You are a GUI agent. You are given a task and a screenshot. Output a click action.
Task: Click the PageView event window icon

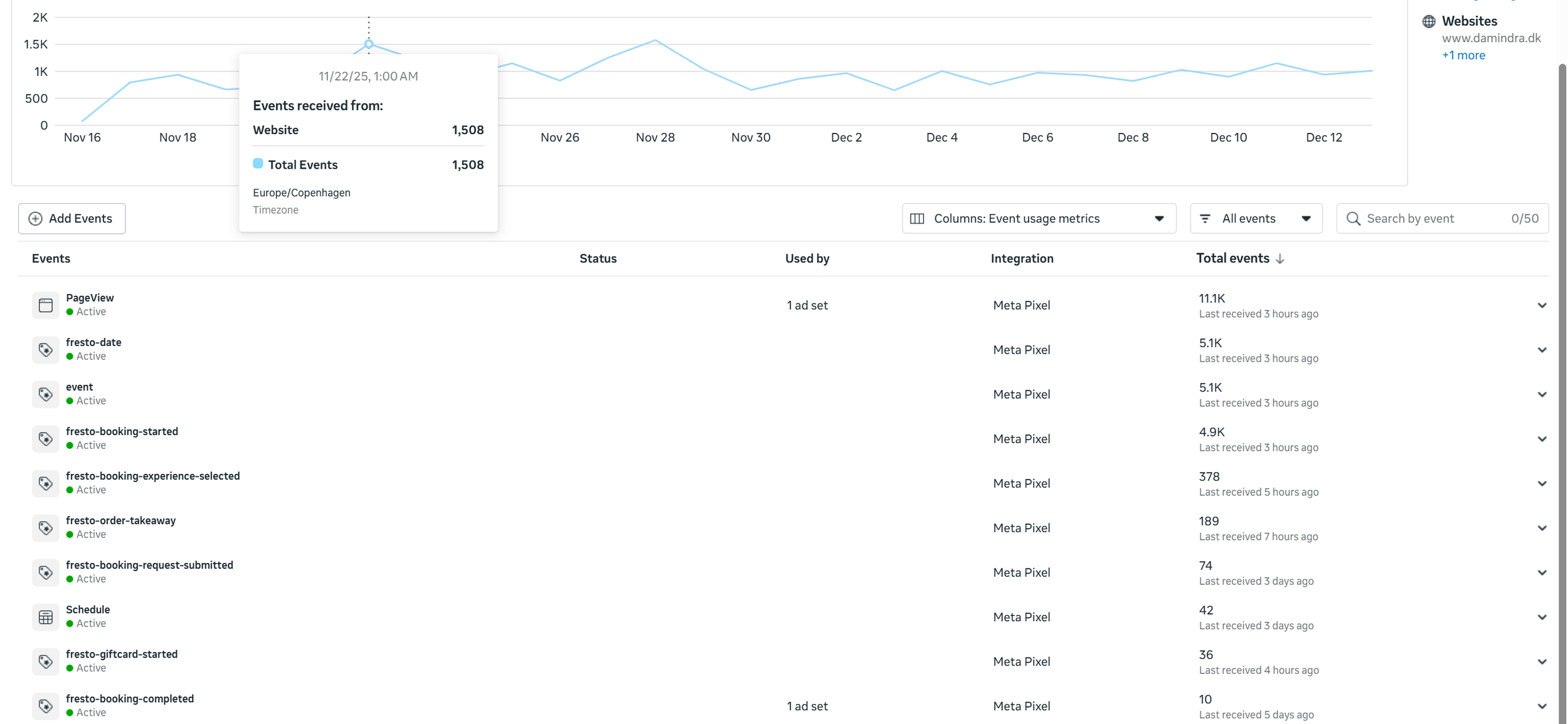pos(45,305)
